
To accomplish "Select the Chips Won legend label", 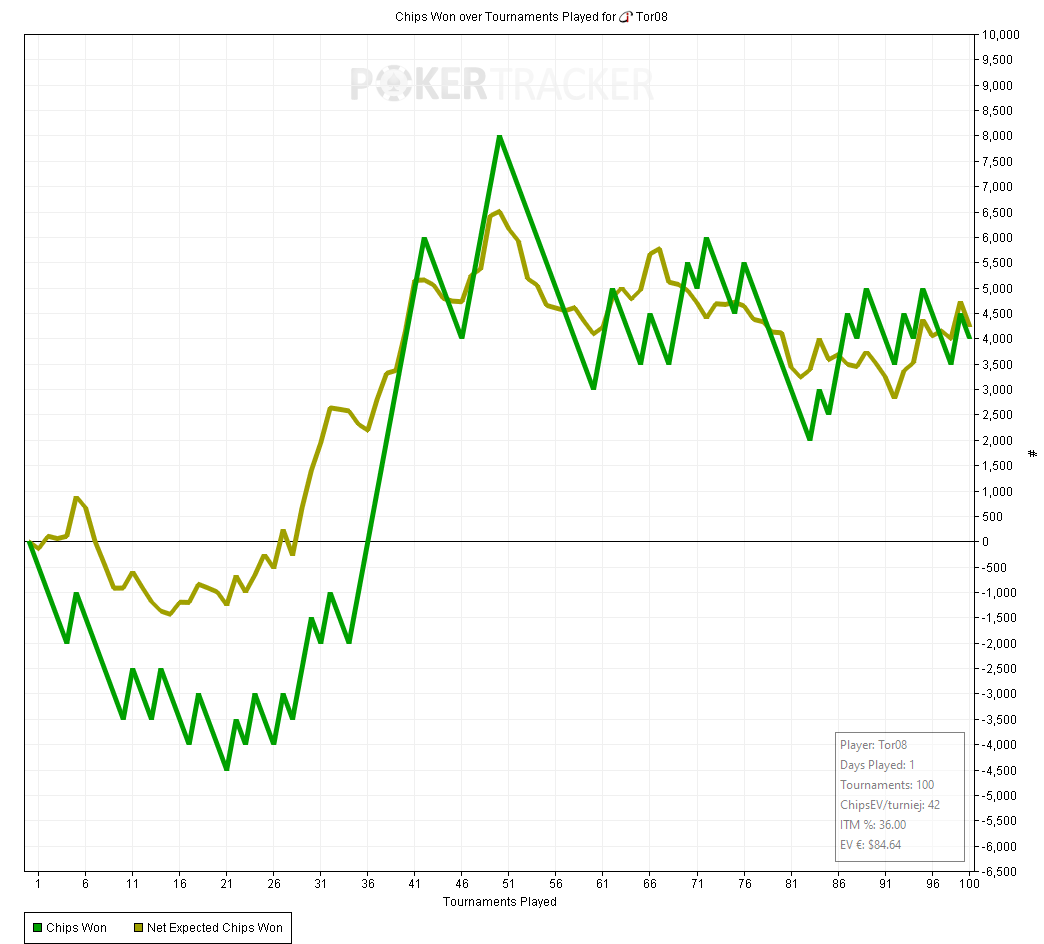I will click(77, 927).
